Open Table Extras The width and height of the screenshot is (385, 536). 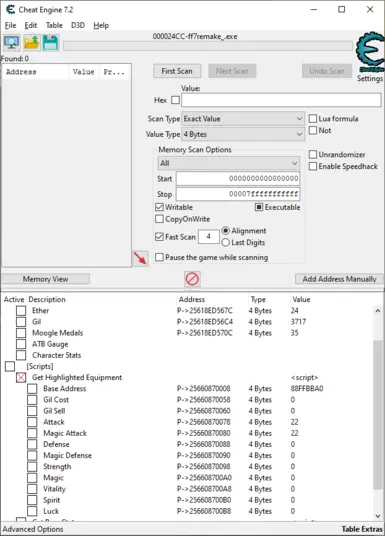click(x=362, y=529)
